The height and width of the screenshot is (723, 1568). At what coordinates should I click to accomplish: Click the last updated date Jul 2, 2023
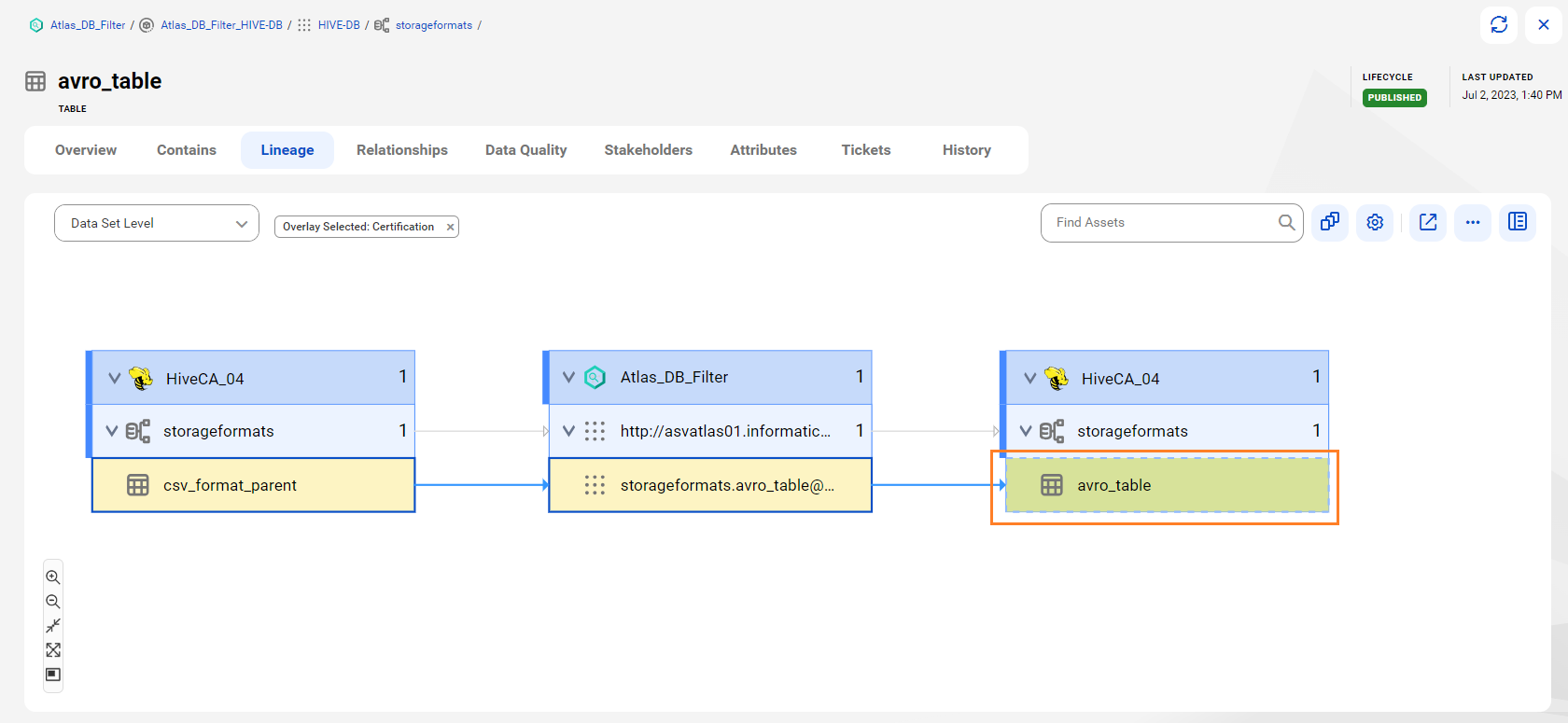(1512, 95)
